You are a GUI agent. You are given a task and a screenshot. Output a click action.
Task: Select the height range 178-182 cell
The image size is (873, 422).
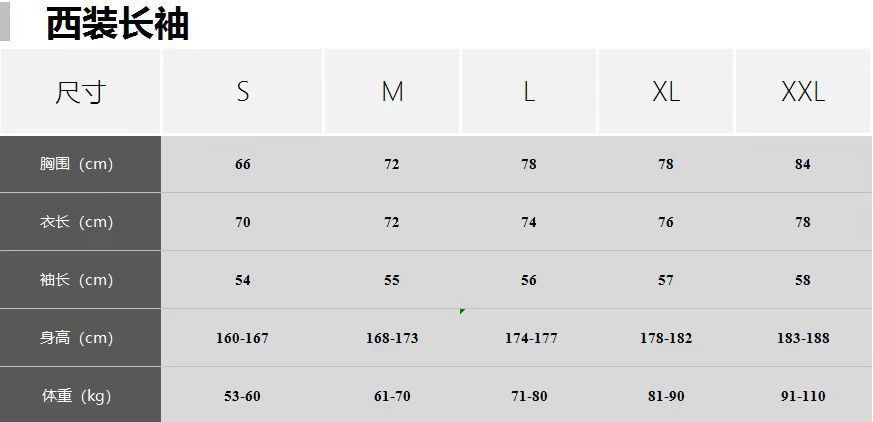(666, 338)
